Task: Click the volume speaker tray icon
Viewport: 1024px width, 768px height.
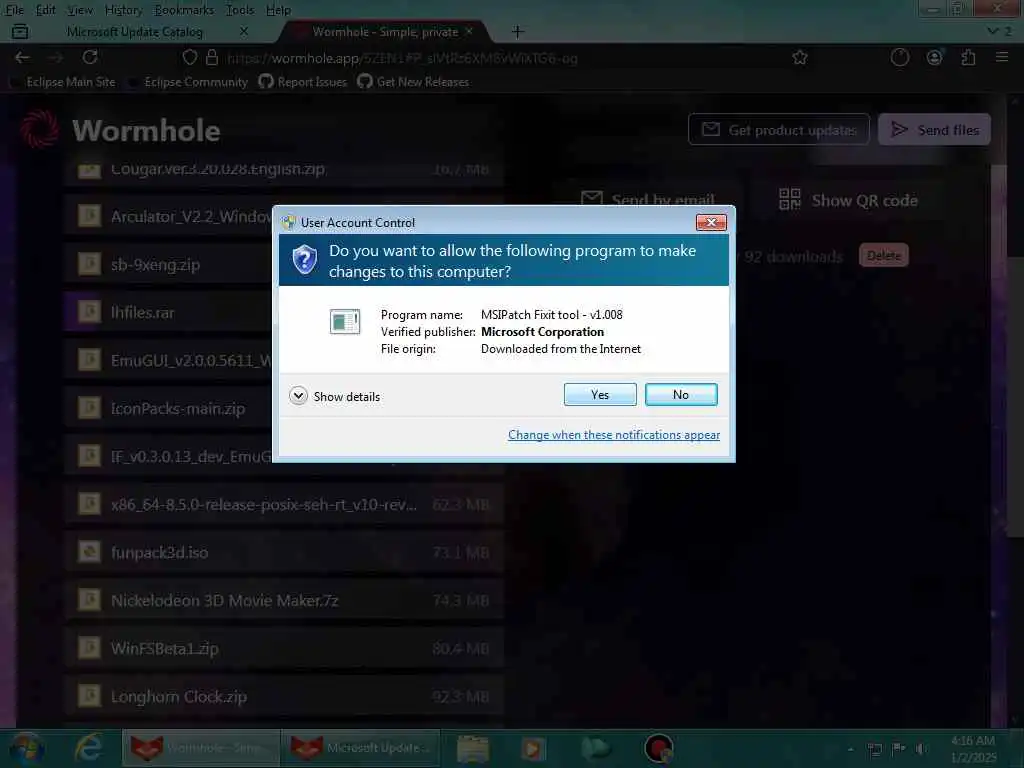Action: 921,748
